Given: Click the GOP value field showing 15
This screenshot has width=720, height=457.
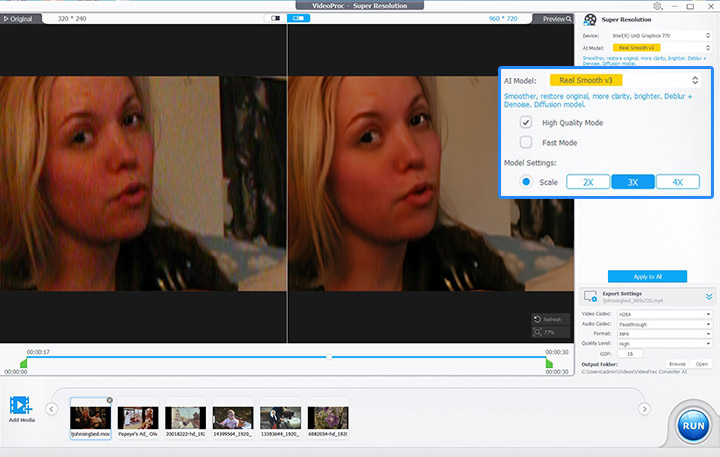Looking at the screenshot, I should [x=630, y=354].
